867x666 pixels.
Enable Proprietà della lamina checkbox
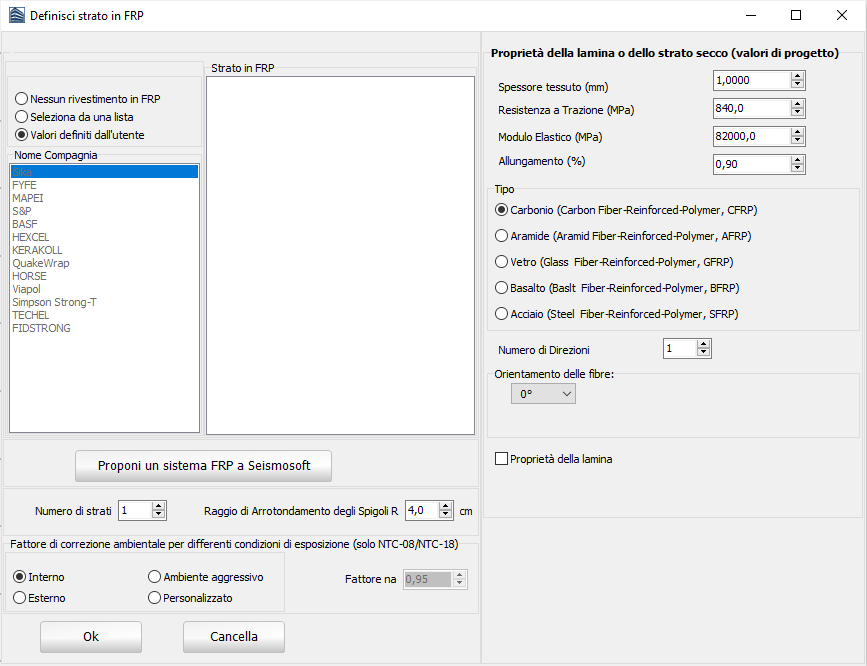502,459
